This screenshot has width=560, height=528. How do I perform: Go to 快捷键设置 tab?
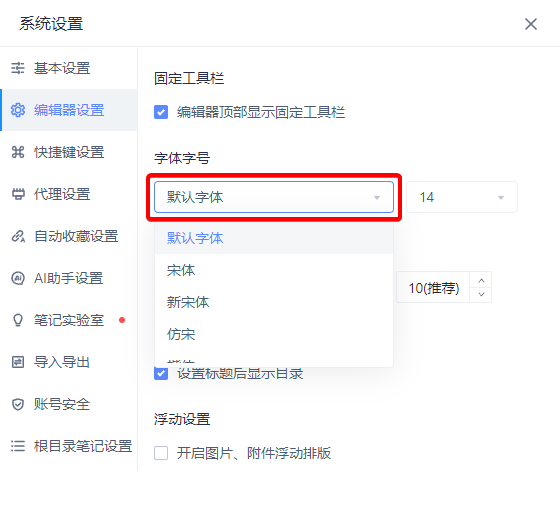point(69,152)
